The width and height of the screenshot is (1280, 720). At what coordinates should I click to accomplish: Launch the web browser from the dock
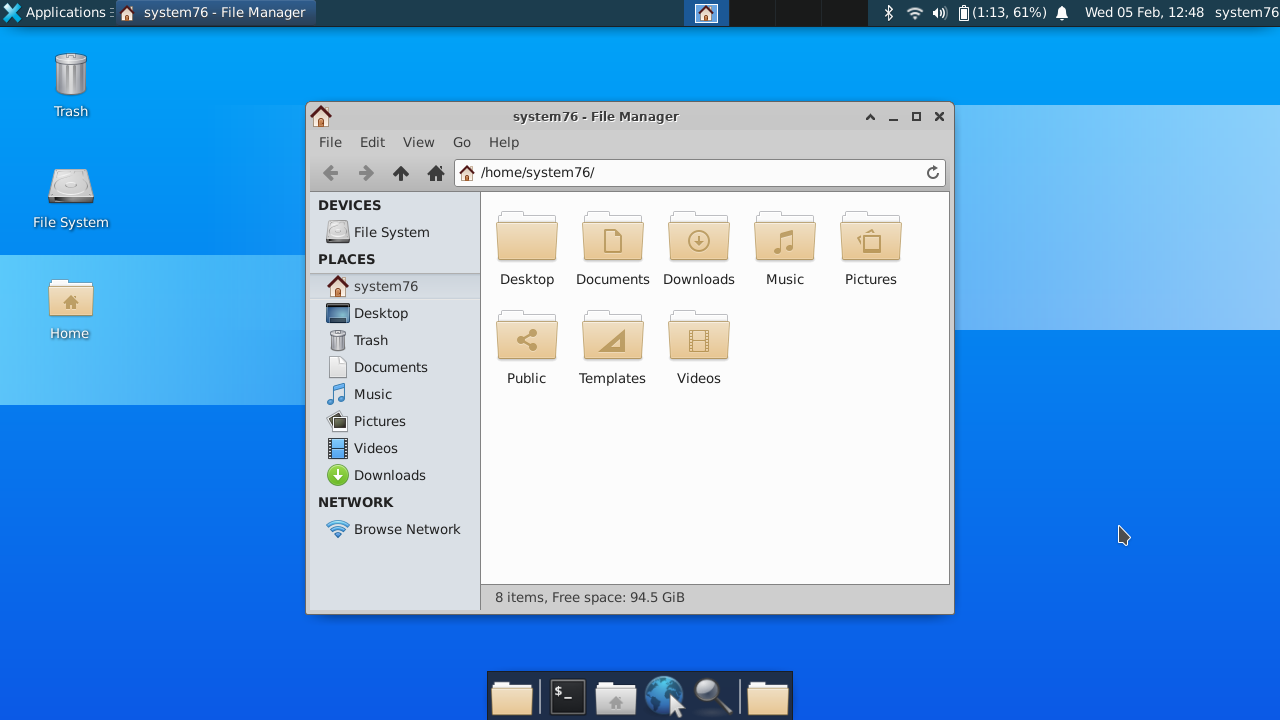click(x=663, y=695)
